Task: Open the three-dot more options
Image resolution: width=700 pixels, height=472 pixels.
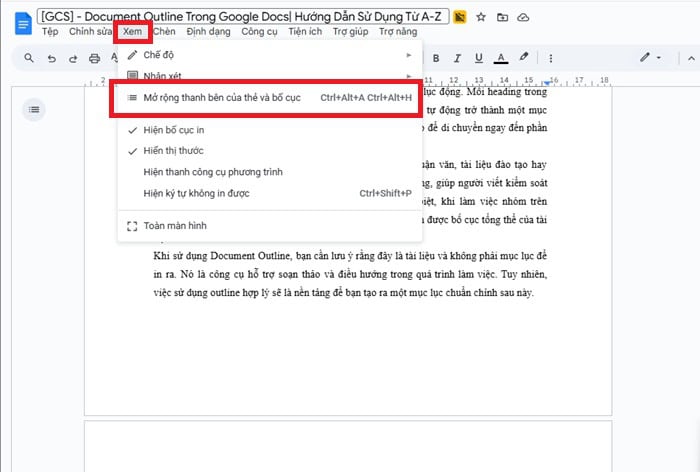Action: click(x=551, y=58)
